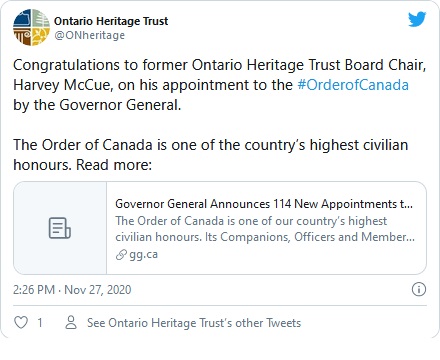Click the 2:26 PM time text
This screenshot has height=360, width=440.
(34, 290)
